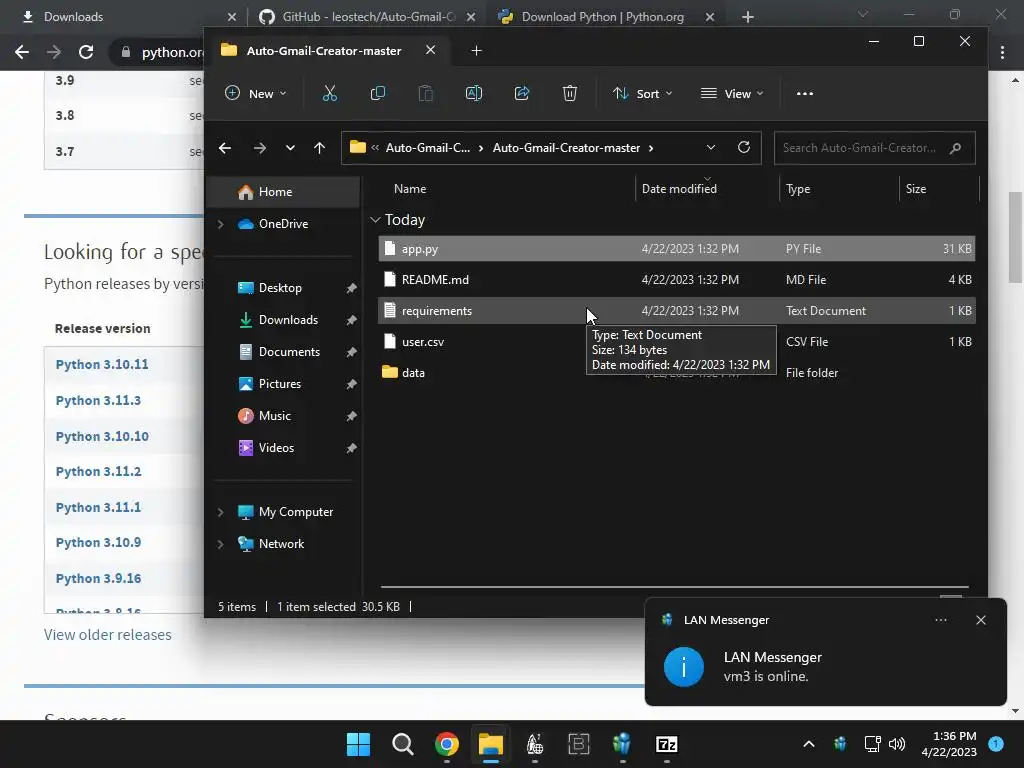The height and width of the screenshot is (768, 1024).
Task: Close the Download Python Chrome tab
Action: click(710, 17)
